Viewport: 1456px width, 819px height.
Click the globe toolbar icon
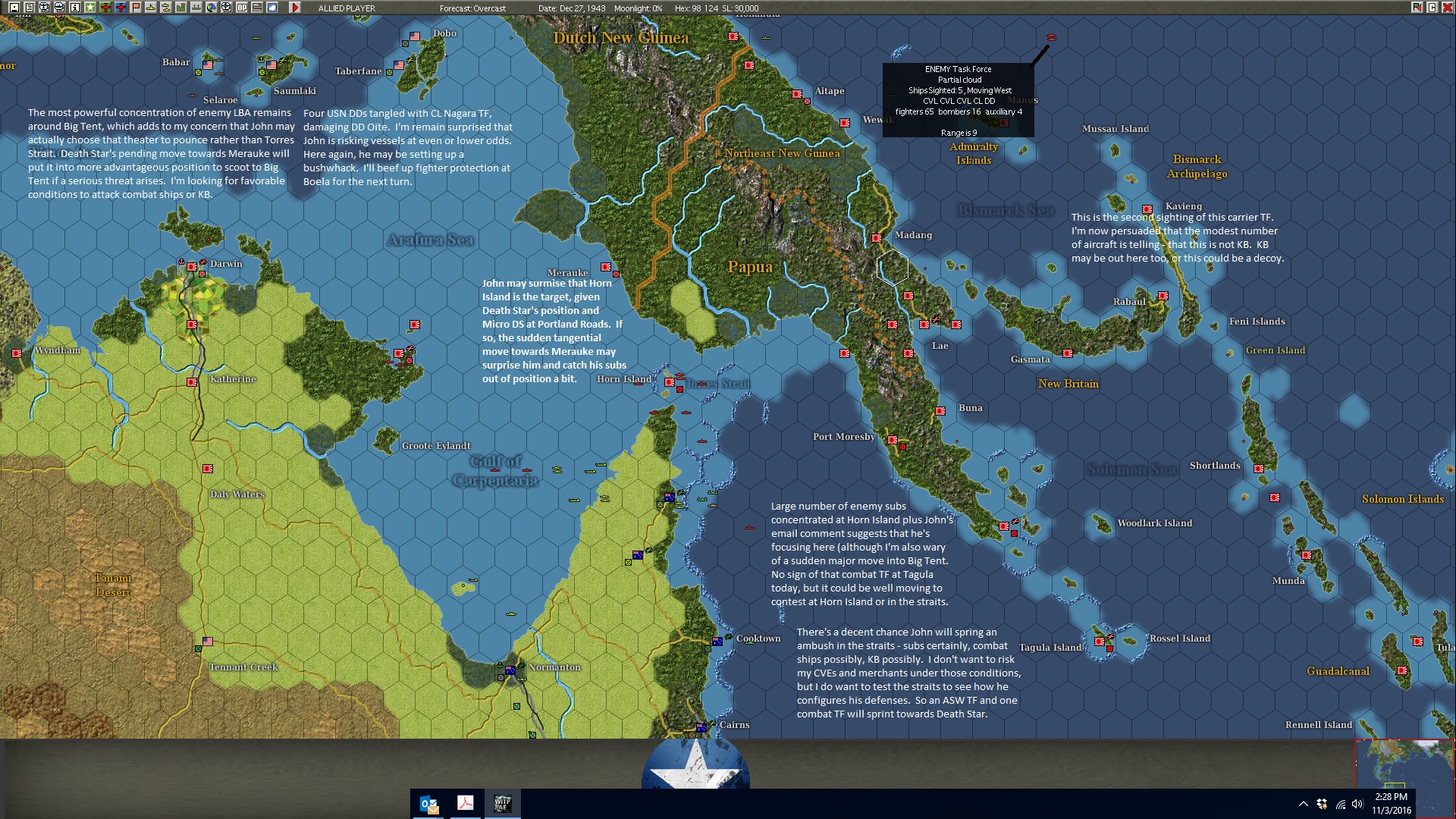pos(212,8)
